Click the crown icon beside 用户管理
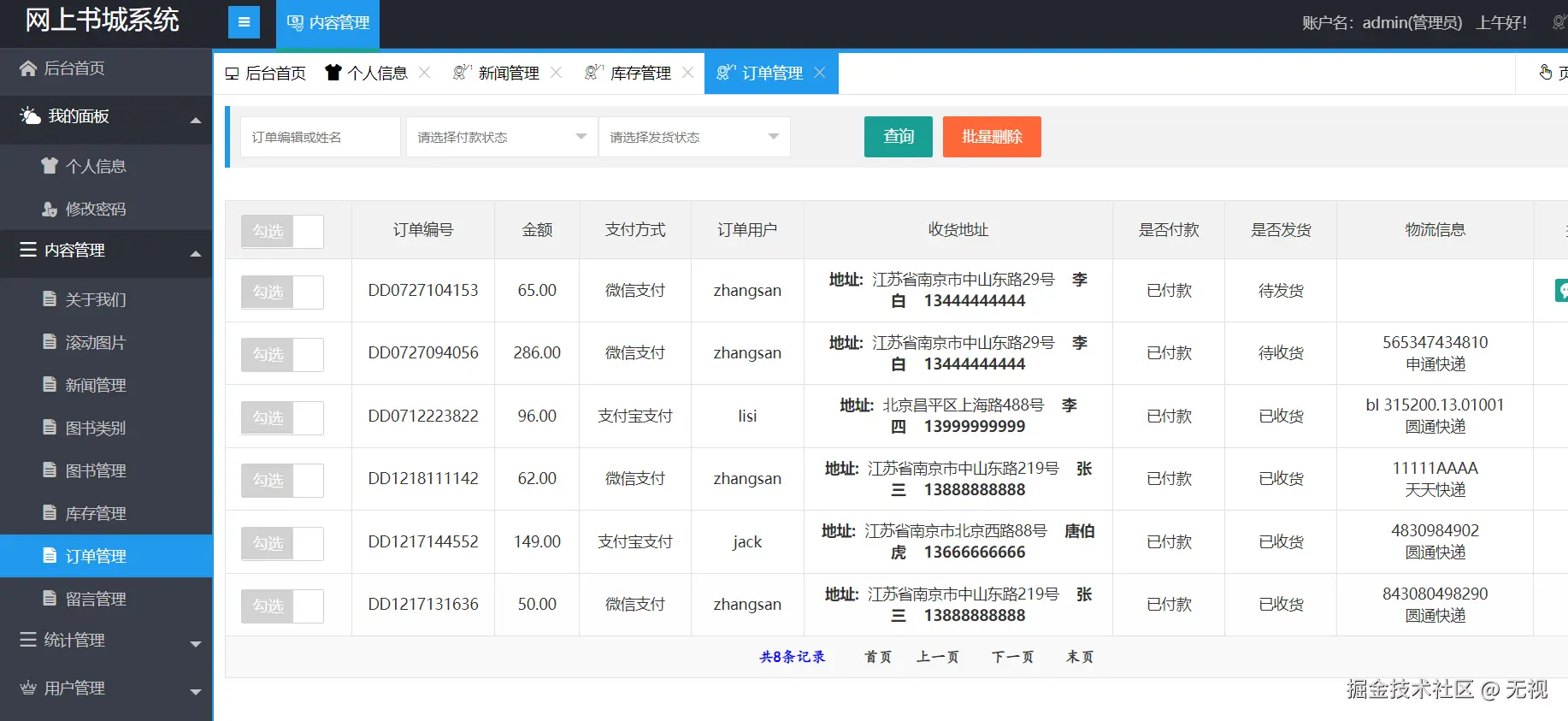Image resolution: width=1568 pixels, height=721 pixels. (x=28, y=688)
